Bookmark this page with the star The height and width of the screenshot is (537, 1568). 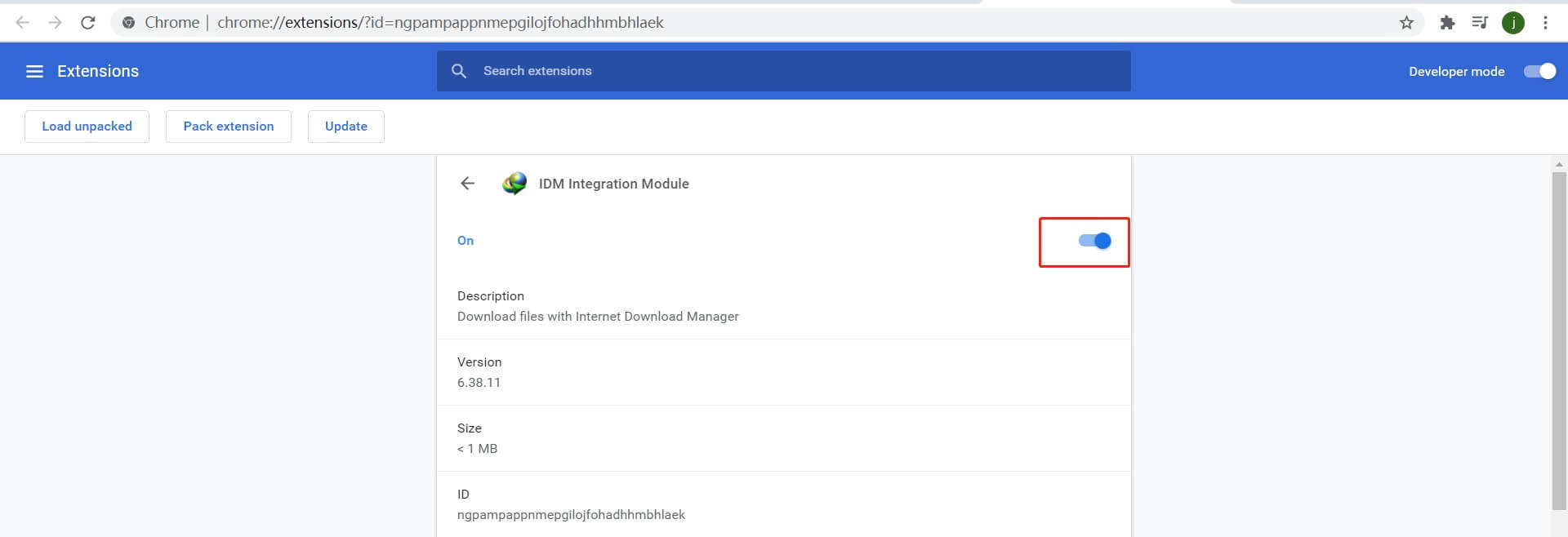click(1406, 23)
